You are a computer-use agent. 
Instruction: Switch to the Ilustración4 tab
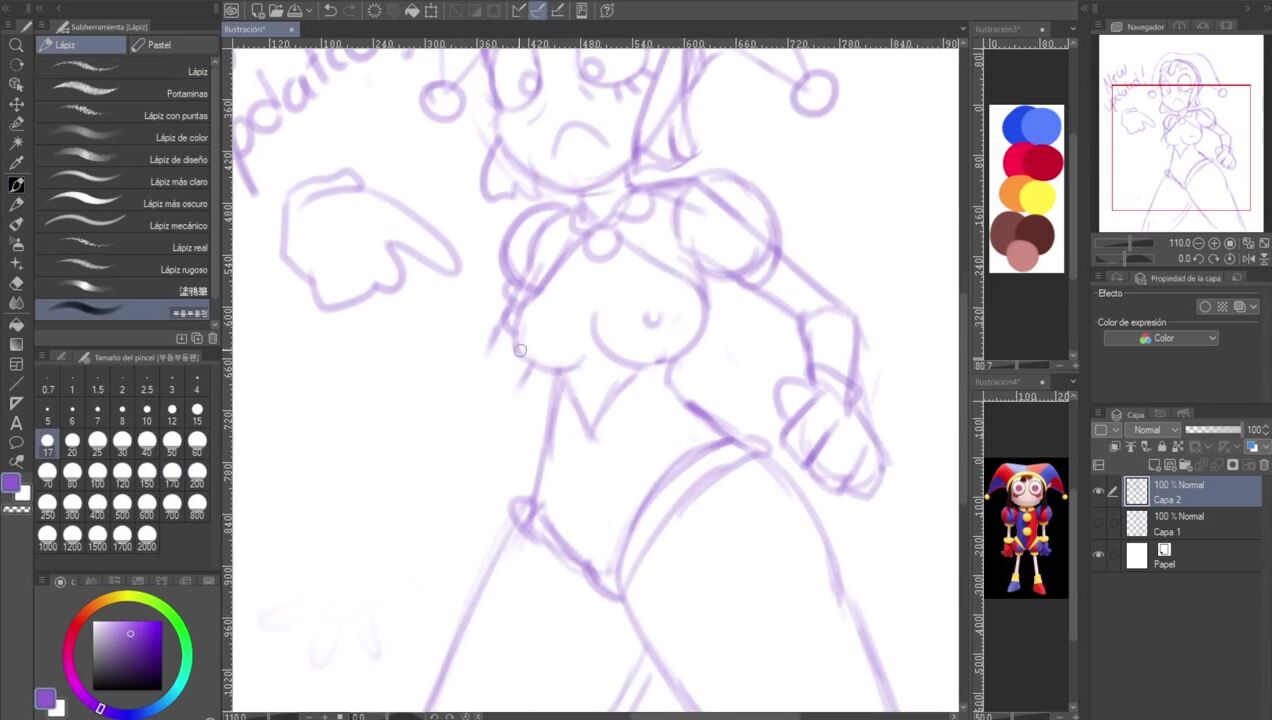[x=1000, y=382]
